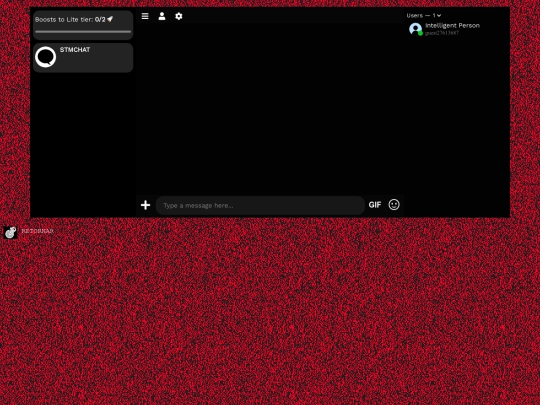Click Intelligent Person's avatar image
Image resolution: width=540 pixels, height=405 pixels.
(x=415, y=29)
